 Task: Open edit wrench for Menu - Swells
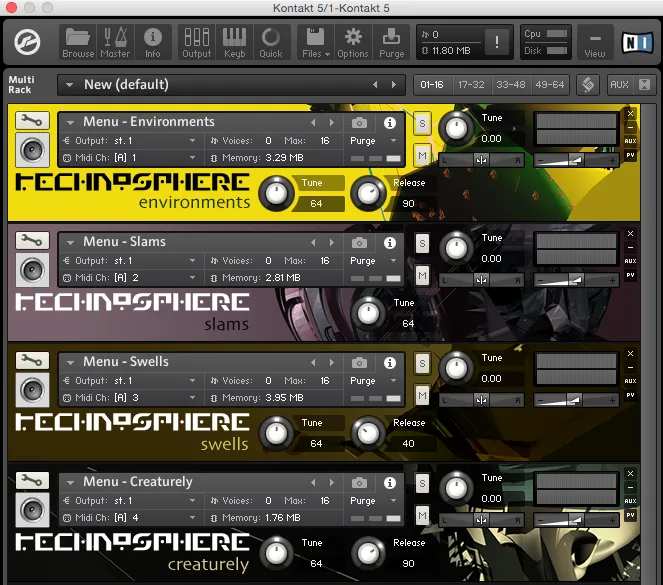(32, 361)
